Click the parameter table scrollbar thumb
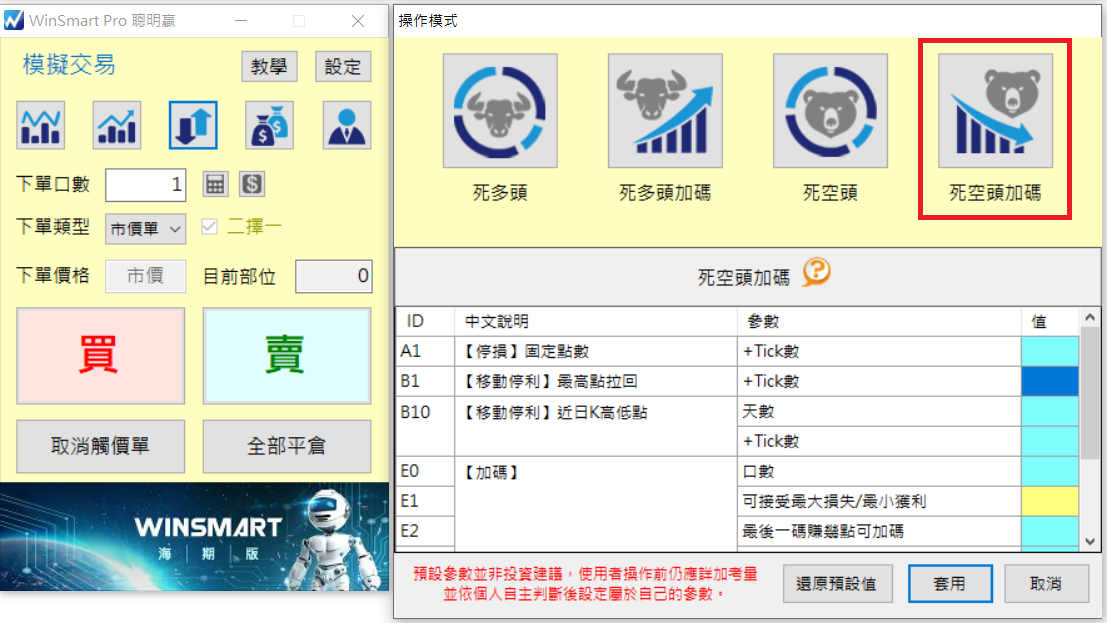 point(1090,393)
